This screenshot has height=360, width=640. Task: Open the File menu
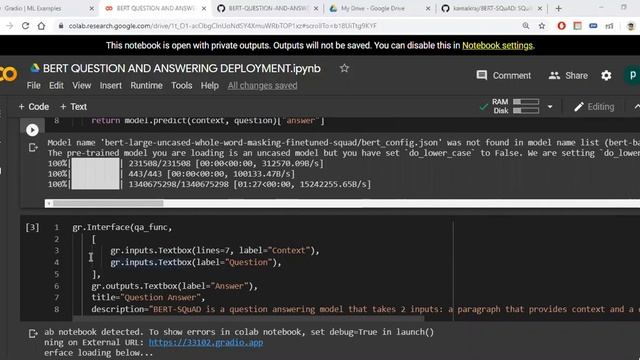pyautogui.click(x=33, y=85)
